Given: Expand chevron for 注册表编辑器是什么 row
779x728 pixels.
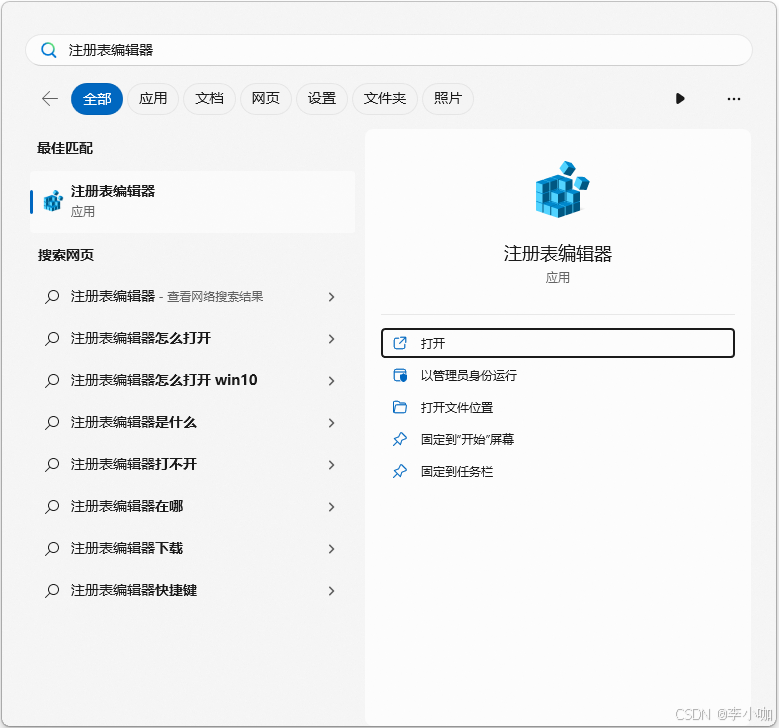Looking at the screenshot, I should (x=331, y=423).
